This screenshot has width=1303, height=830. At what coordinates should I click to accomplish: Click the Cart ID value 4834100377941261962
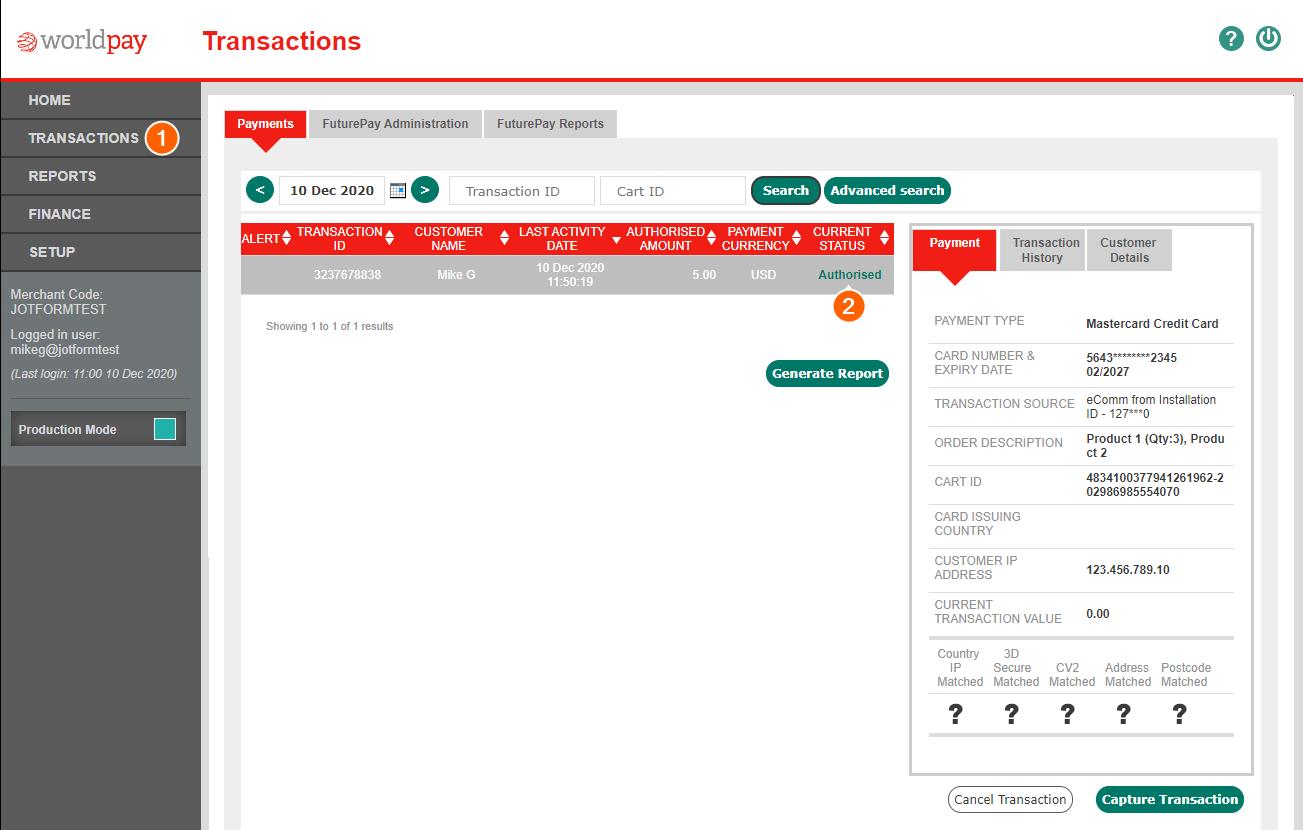[1155, 485]
